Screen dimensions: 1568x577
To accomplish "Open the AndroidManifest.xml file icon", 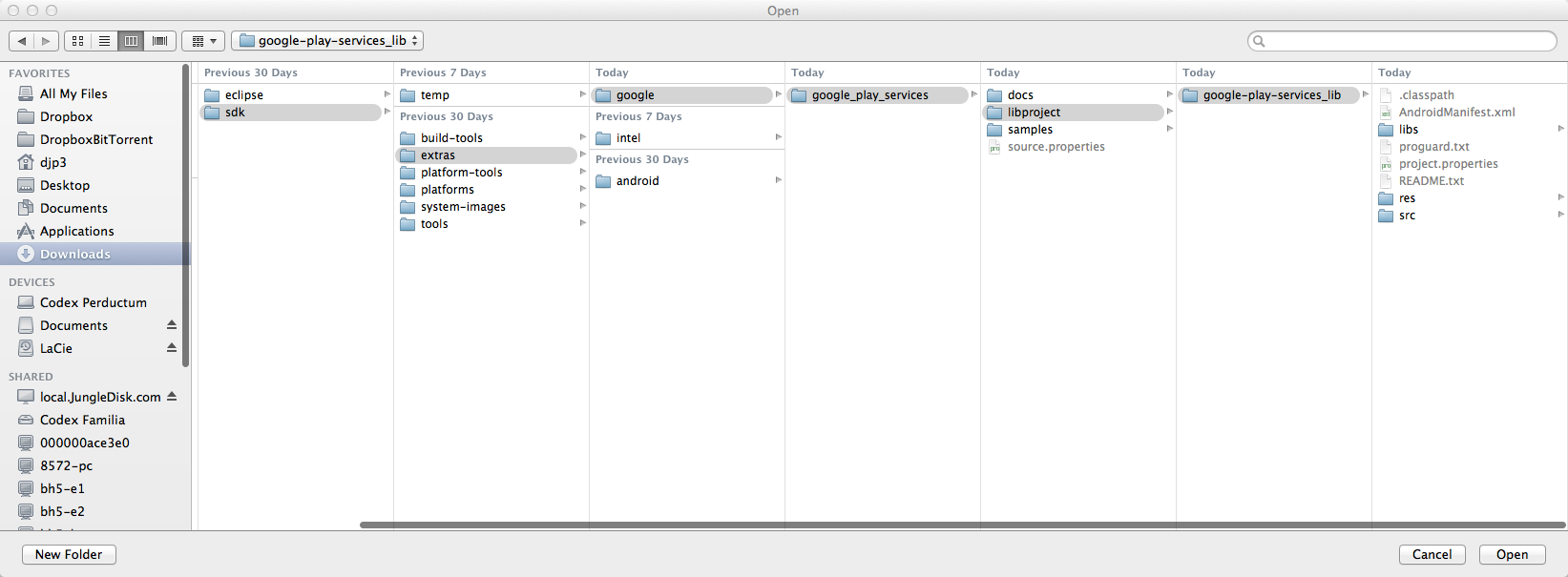I will [1386, 113].
